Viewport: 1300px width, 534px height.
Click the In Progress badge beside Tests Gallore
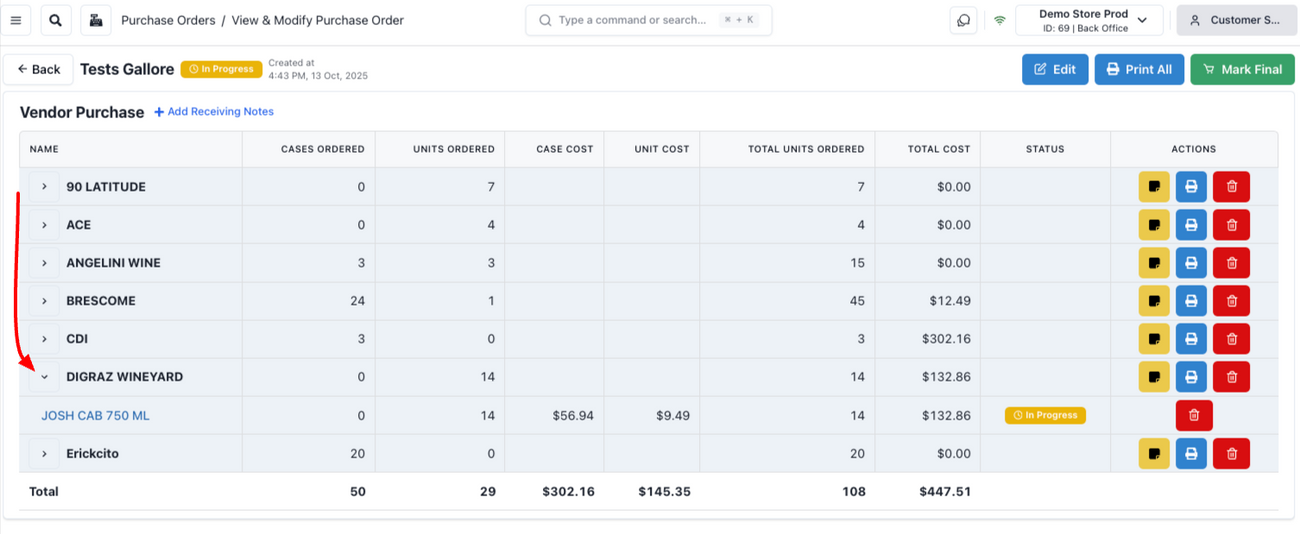pos(221,69)
